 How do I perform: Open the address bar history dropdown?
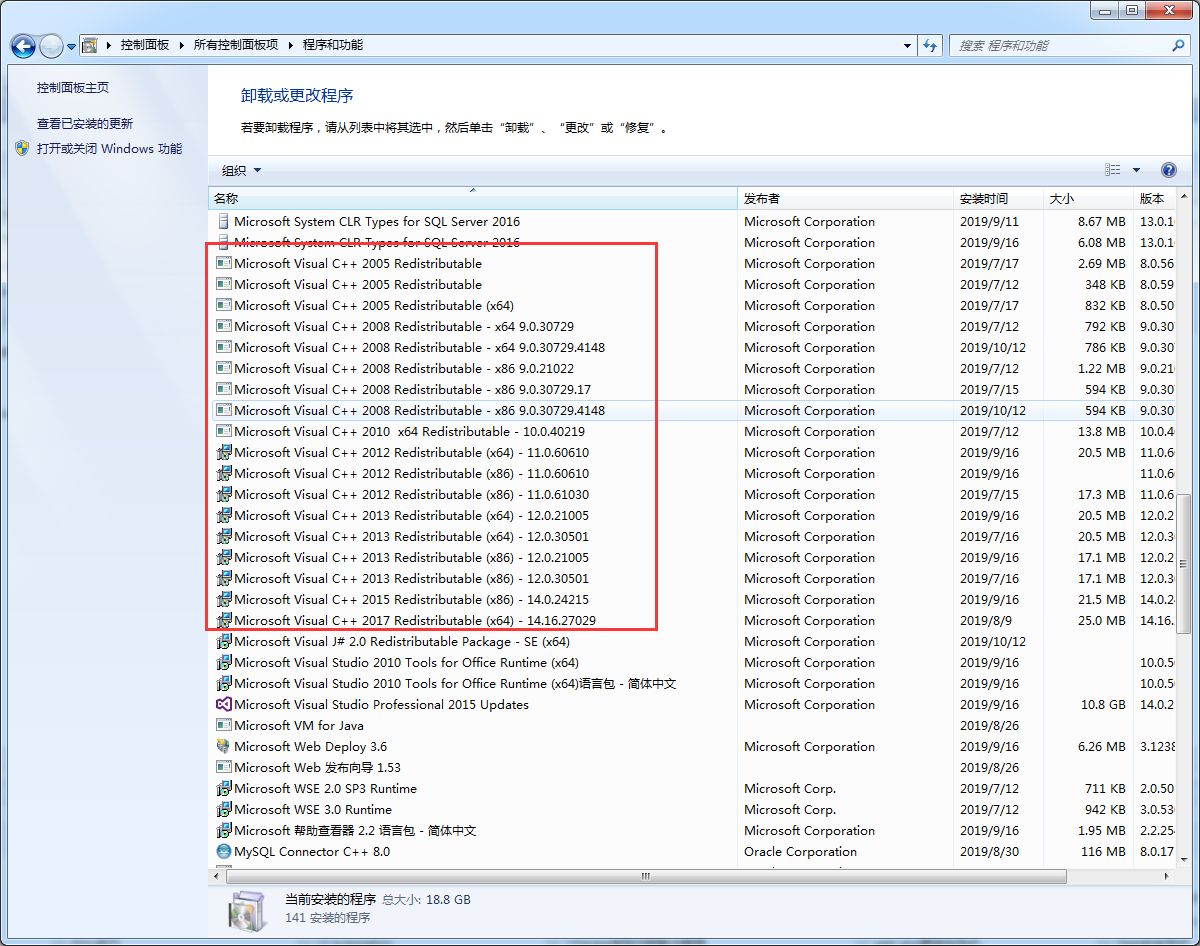907,46
